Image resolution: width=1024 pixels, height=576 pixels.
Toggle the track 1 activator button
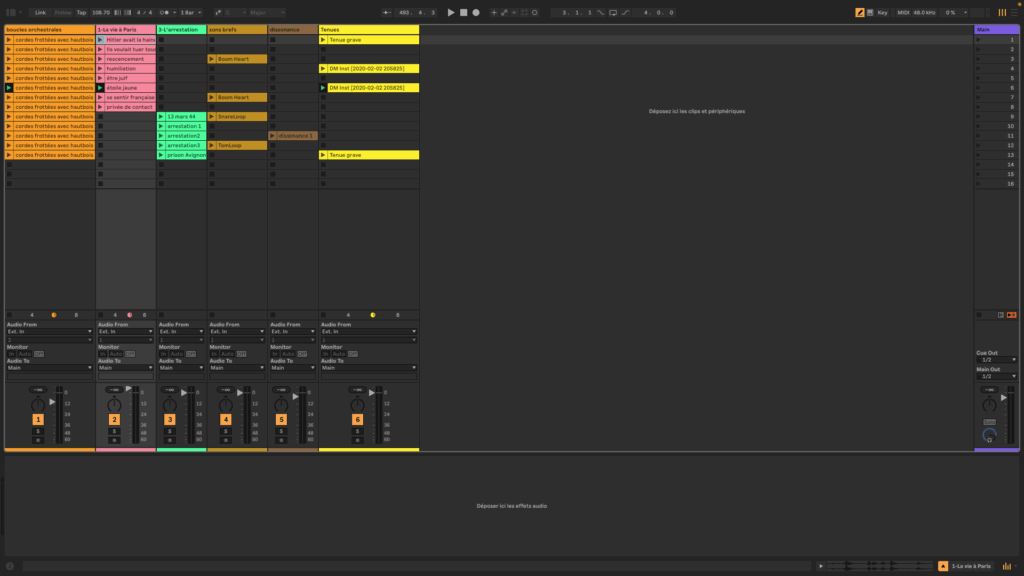38,420
